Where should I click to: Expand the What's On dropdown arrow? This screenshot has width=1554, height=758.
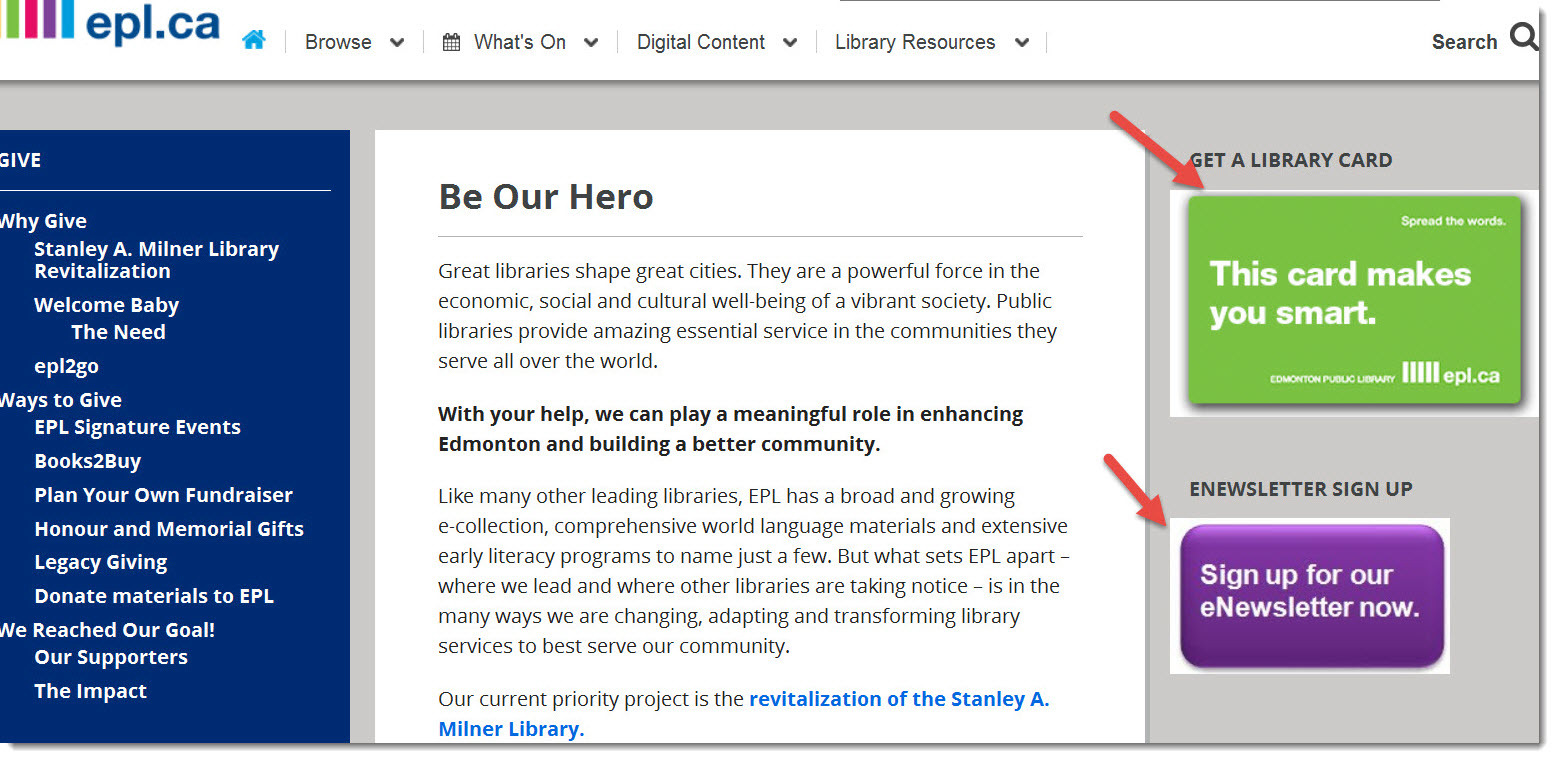coord(591,43)
